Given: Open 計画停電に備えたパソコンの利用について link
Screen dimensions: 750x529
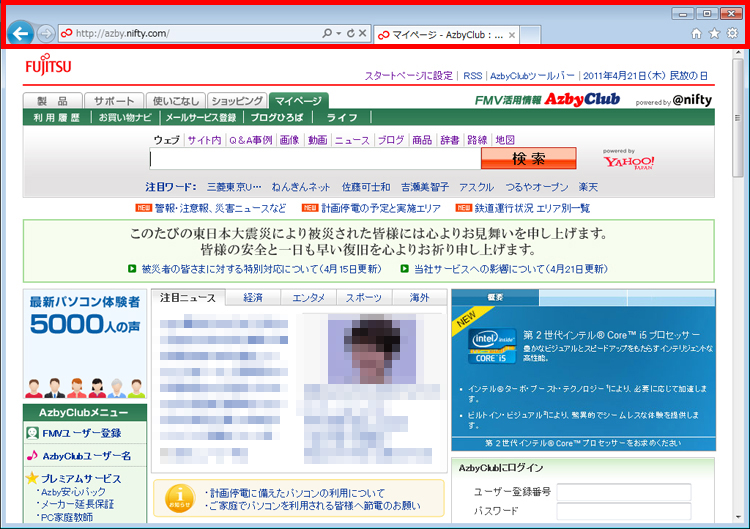Looking at the screenshot, I should click(297, 493).
